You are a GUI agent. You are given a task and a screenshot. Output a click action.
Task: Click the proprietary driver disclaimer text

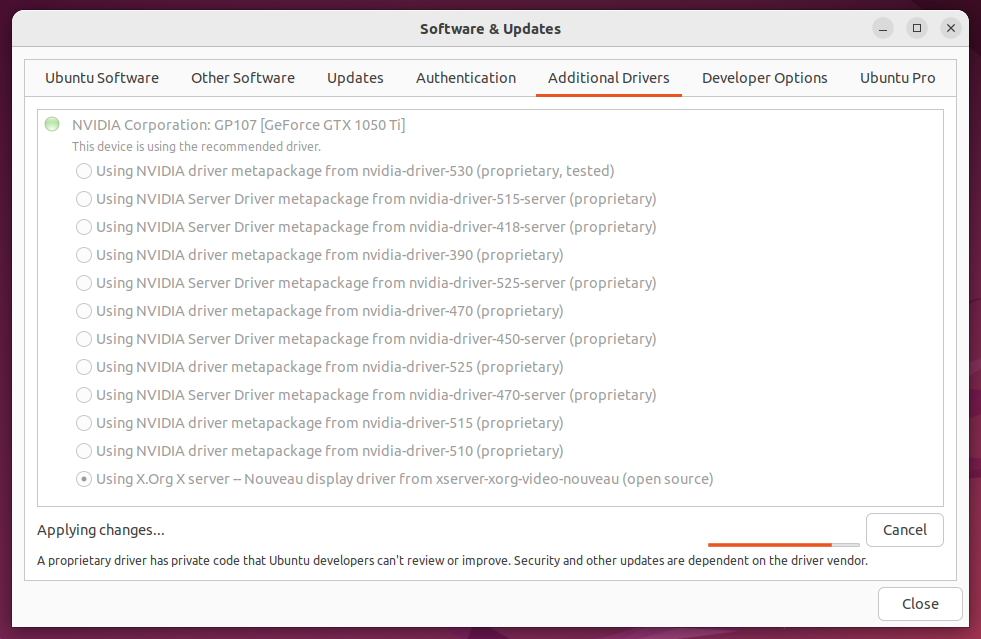click(452, 561)
